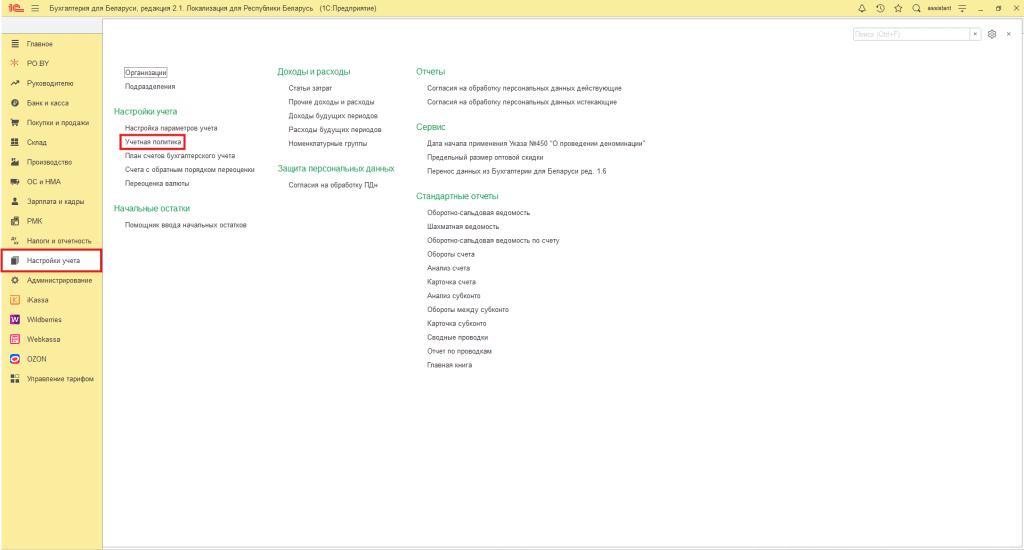Go to the Банк и касса section
This screenshot has height=550, width=1024.
(x=47, y=103)
